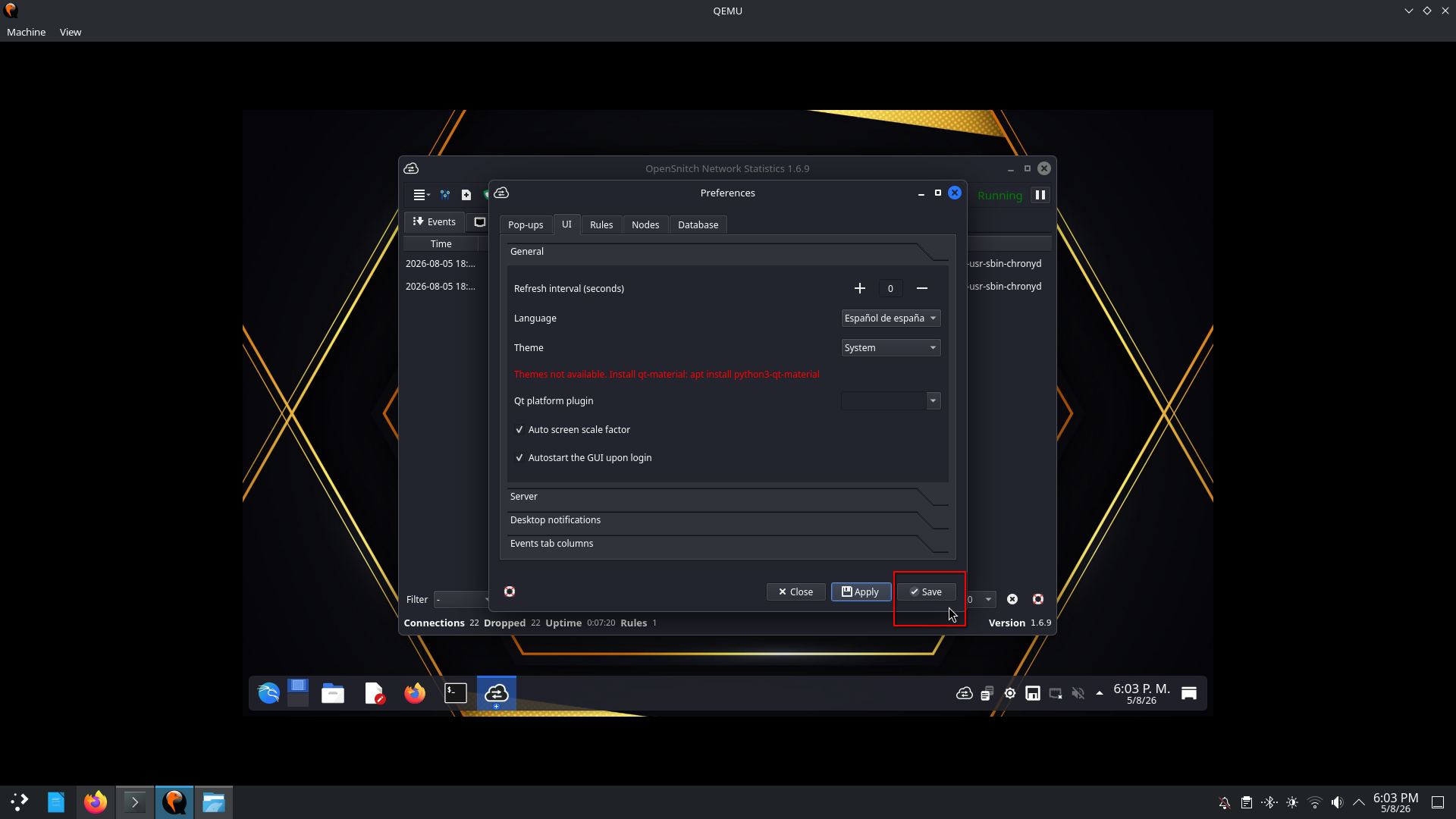The width and height of the screenshot is (1456, 819).
Task: Expand the Events tab columns section
Action: (x=726, y=544)
